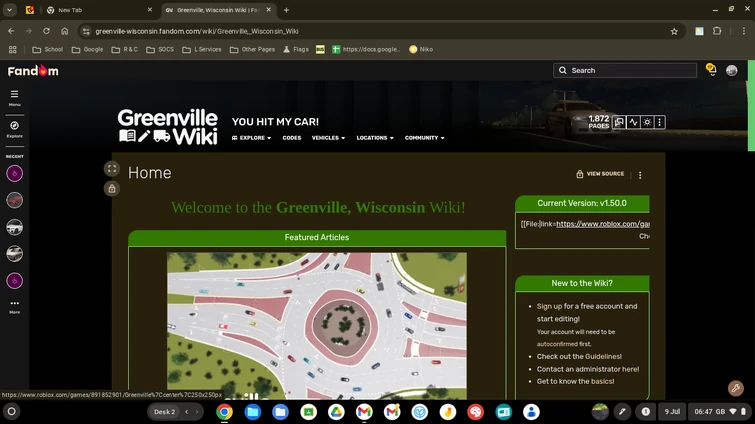Open the Other Pages bookmarks folder

click(x=252, y=49)
